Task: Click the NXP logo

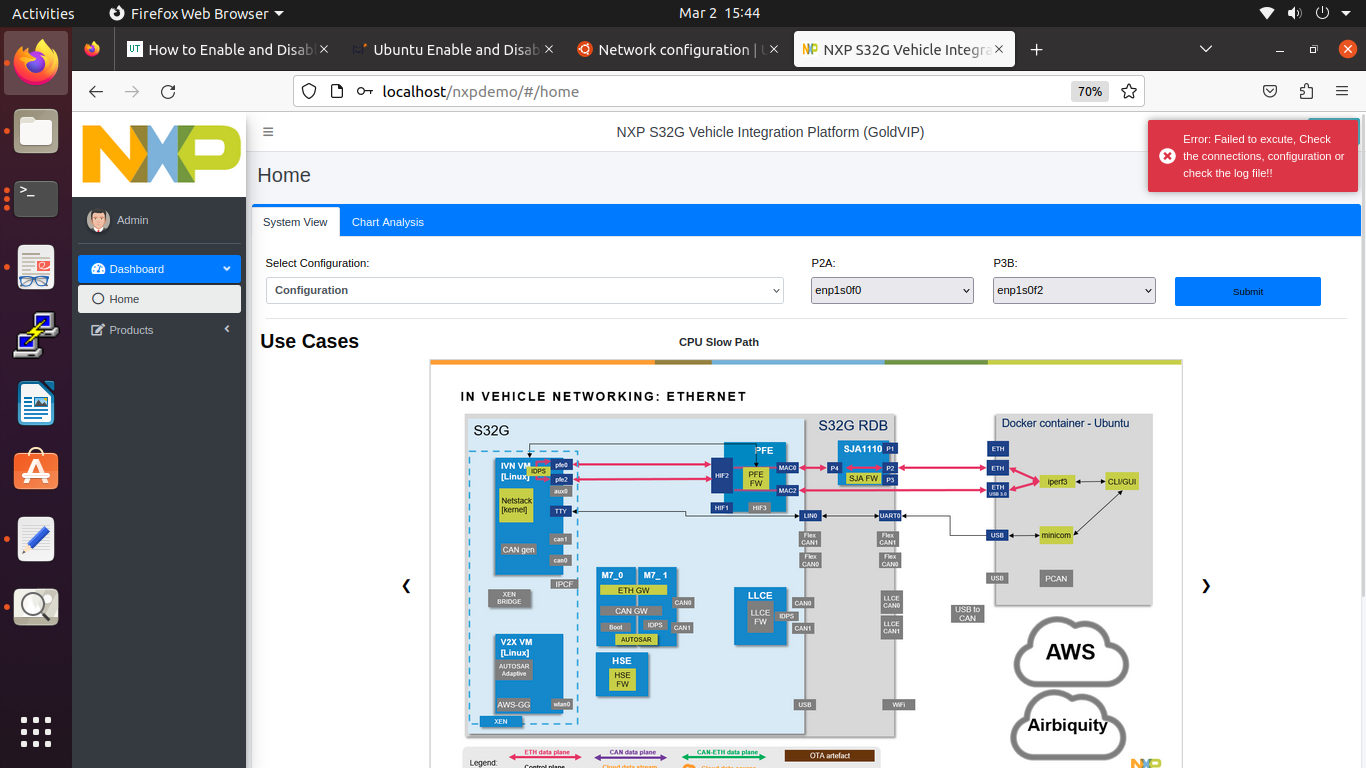Action: tap(161, 154)
